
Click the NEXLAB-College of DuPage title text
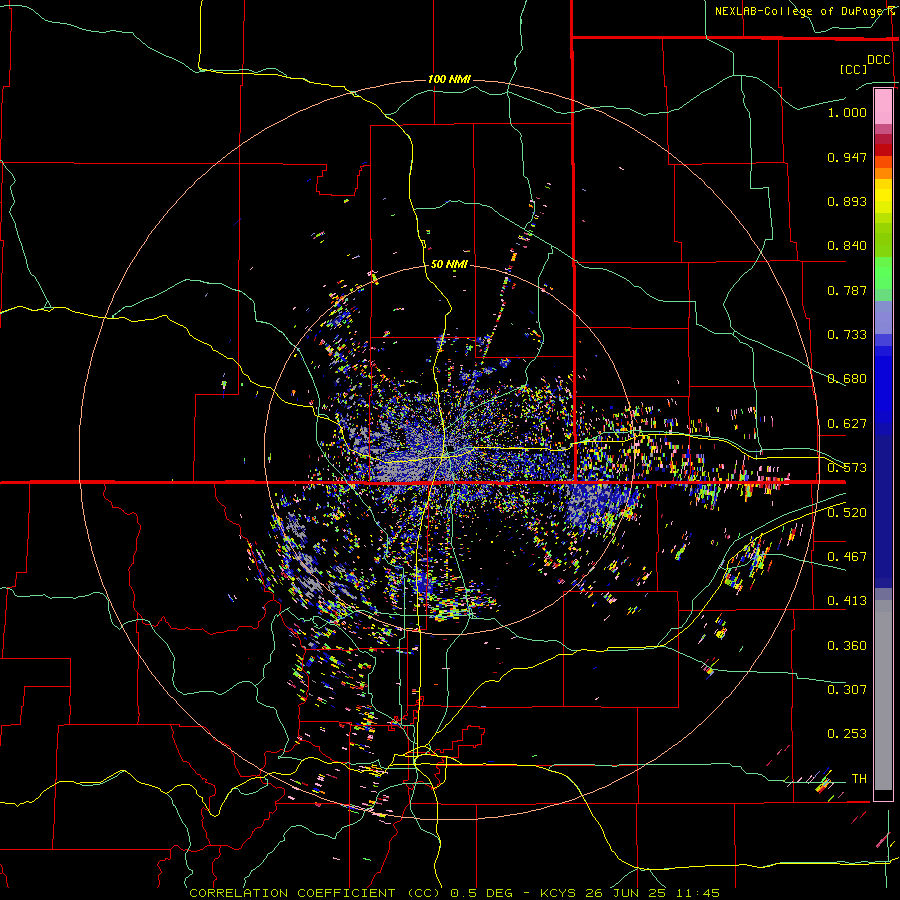click(802, 11)
